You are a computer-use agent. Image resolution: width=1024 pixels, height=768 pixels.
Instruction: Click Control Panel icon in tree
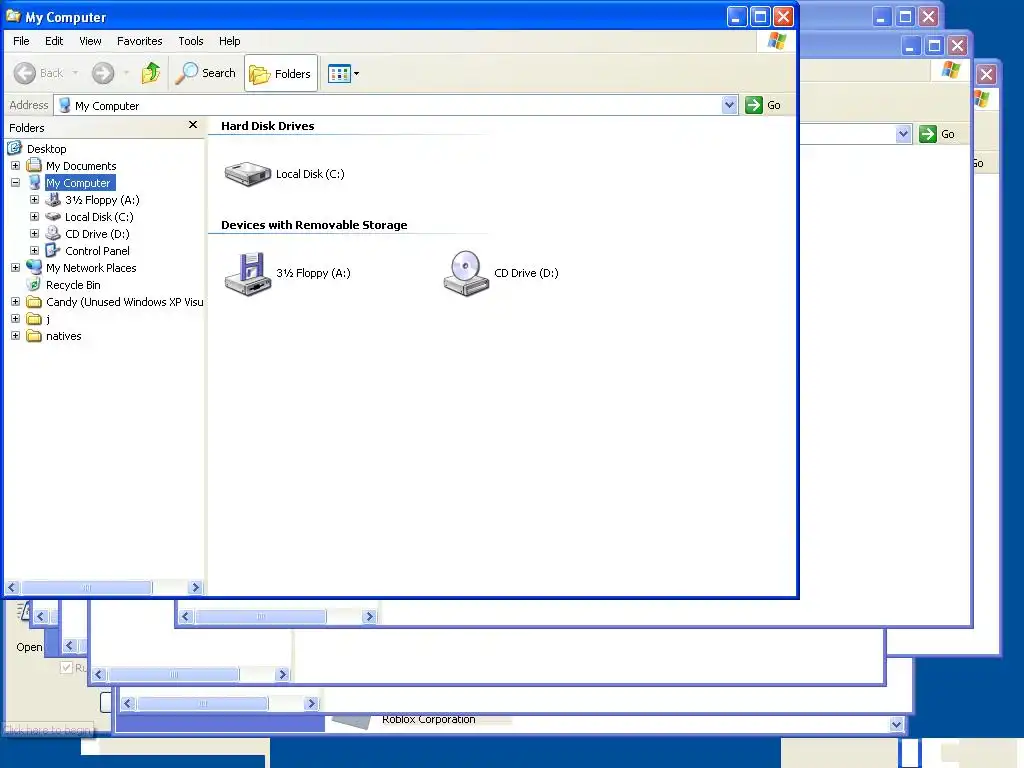click(53, 251)
